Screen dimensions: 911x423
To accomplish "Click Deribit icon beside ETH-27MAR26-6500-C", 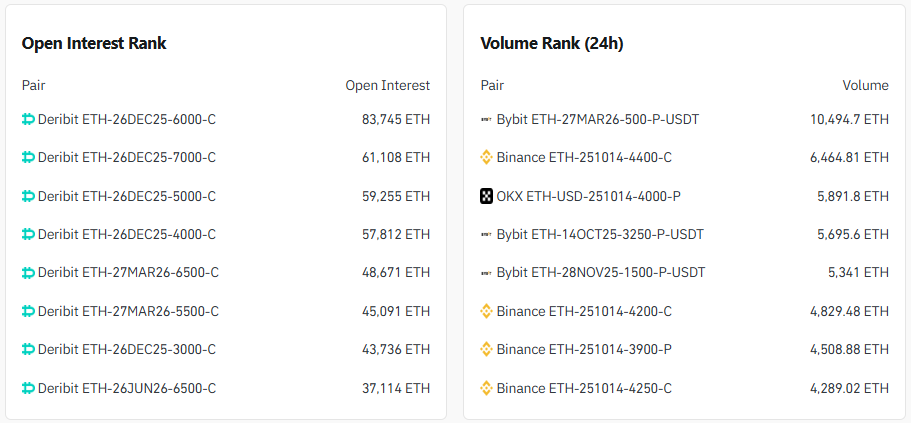I will tap(28, 272).
